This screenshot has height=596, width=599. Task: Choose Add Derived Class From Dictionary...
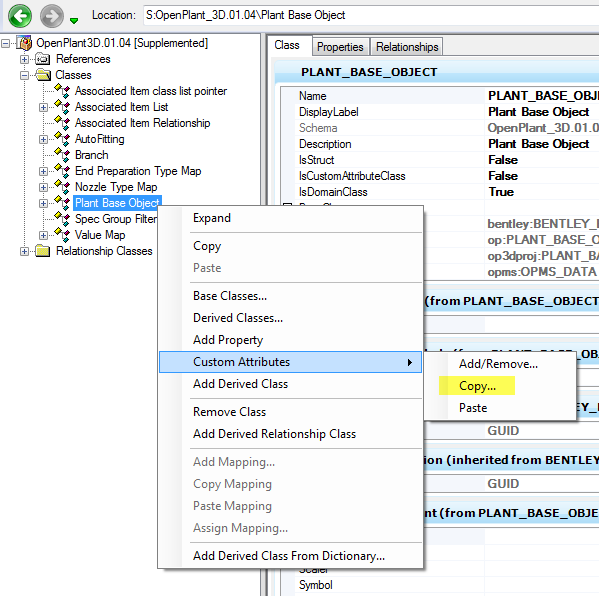[290, 556]
